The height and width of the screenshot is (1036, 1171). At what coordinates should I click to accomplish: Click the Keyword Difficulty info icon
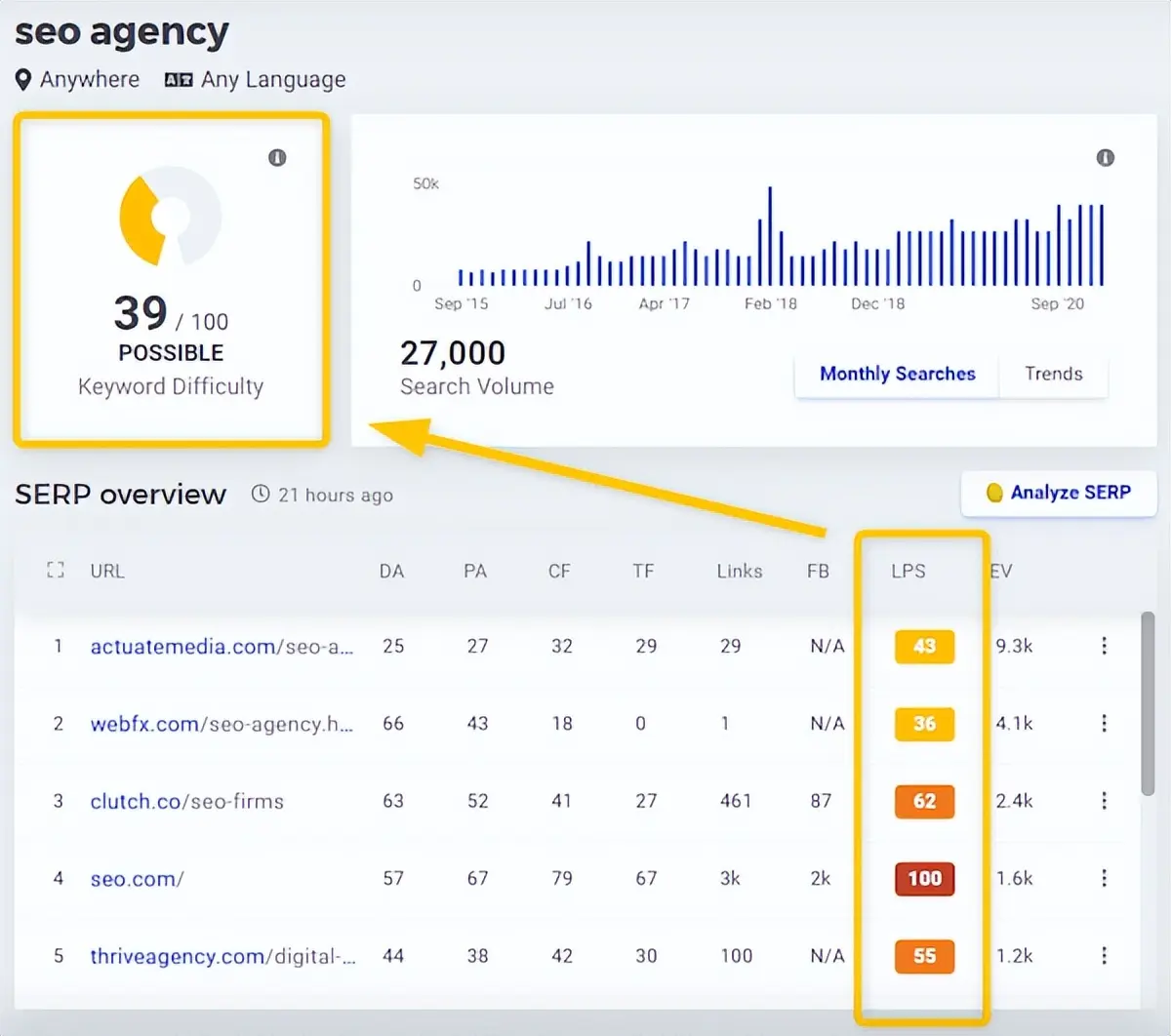pyautogui.click(x=277, y=158)
